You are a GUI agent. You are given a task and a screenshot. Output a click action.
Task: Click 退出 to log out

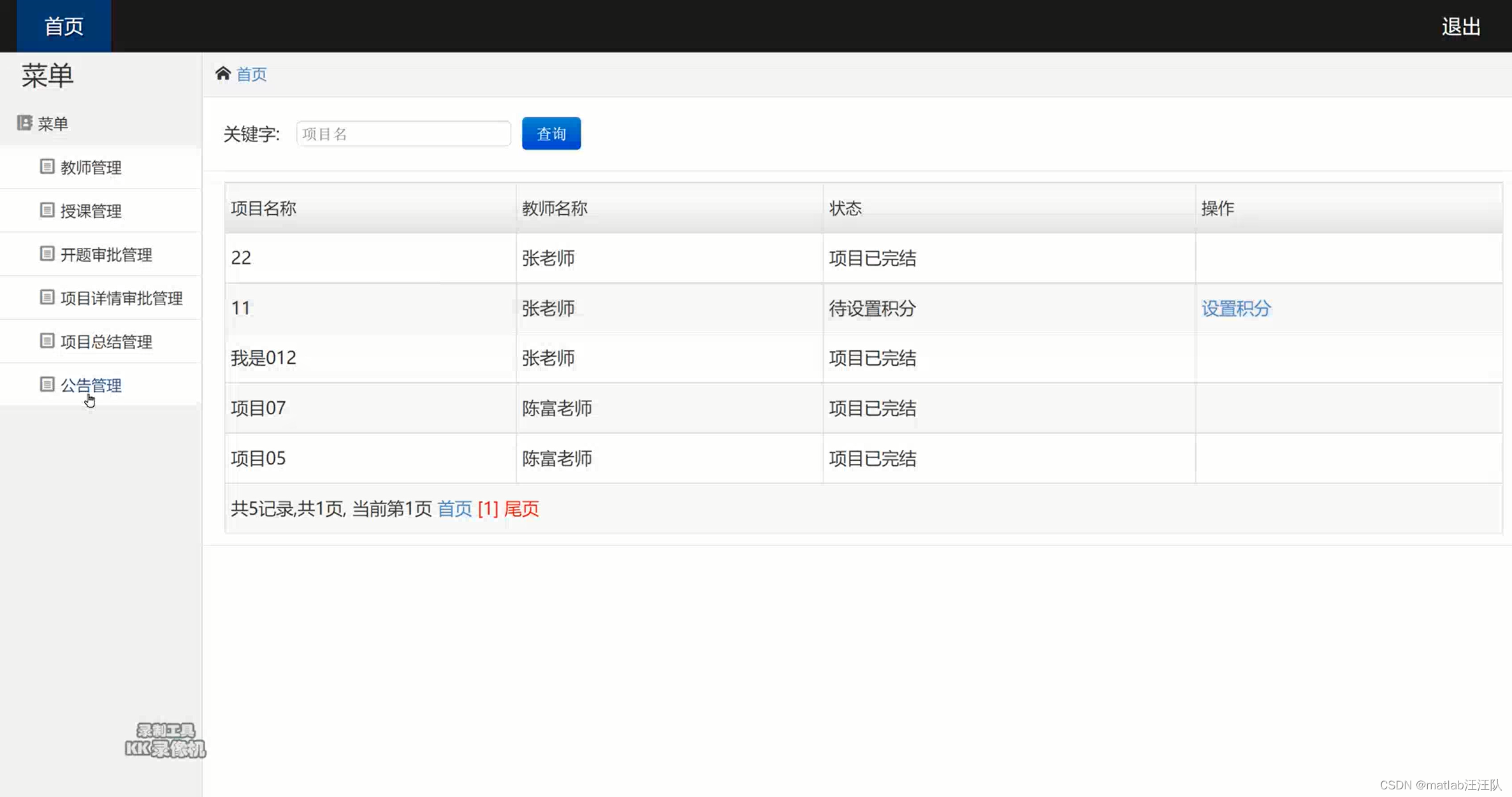[1460, 27]
